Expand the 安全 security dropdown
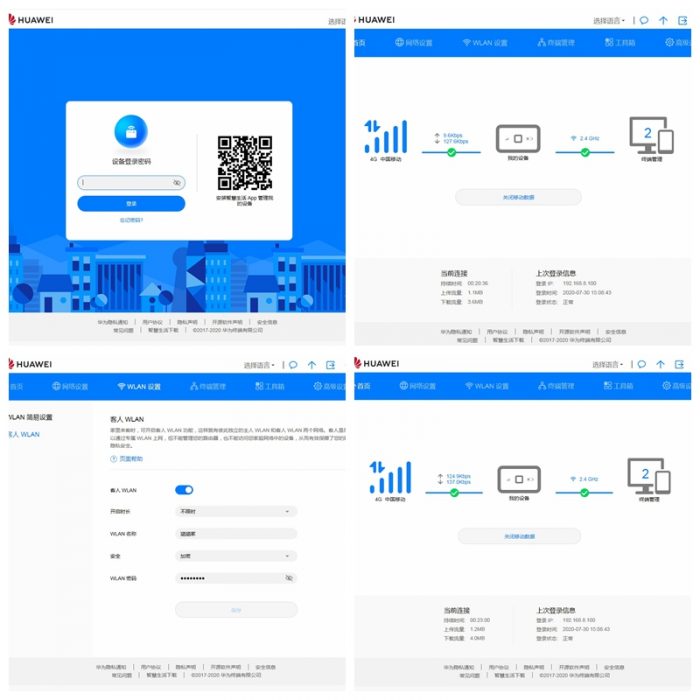 [236, 556]
